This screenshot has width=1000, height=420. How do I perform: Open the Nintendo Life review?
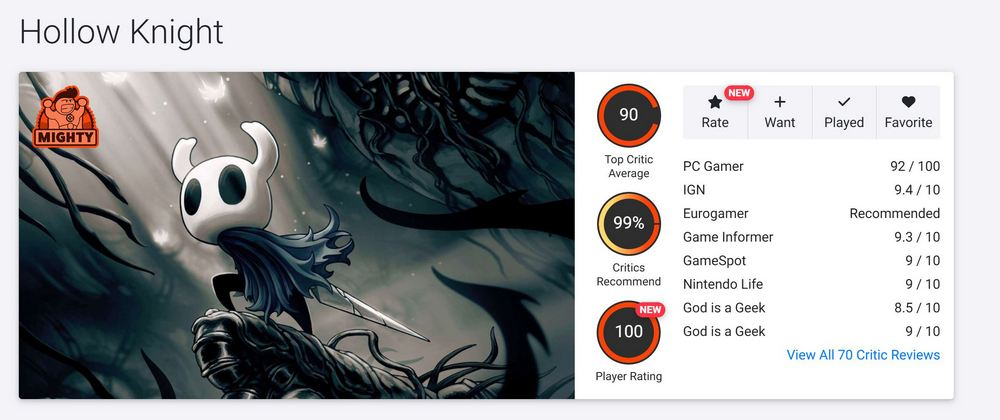(811, 284)
